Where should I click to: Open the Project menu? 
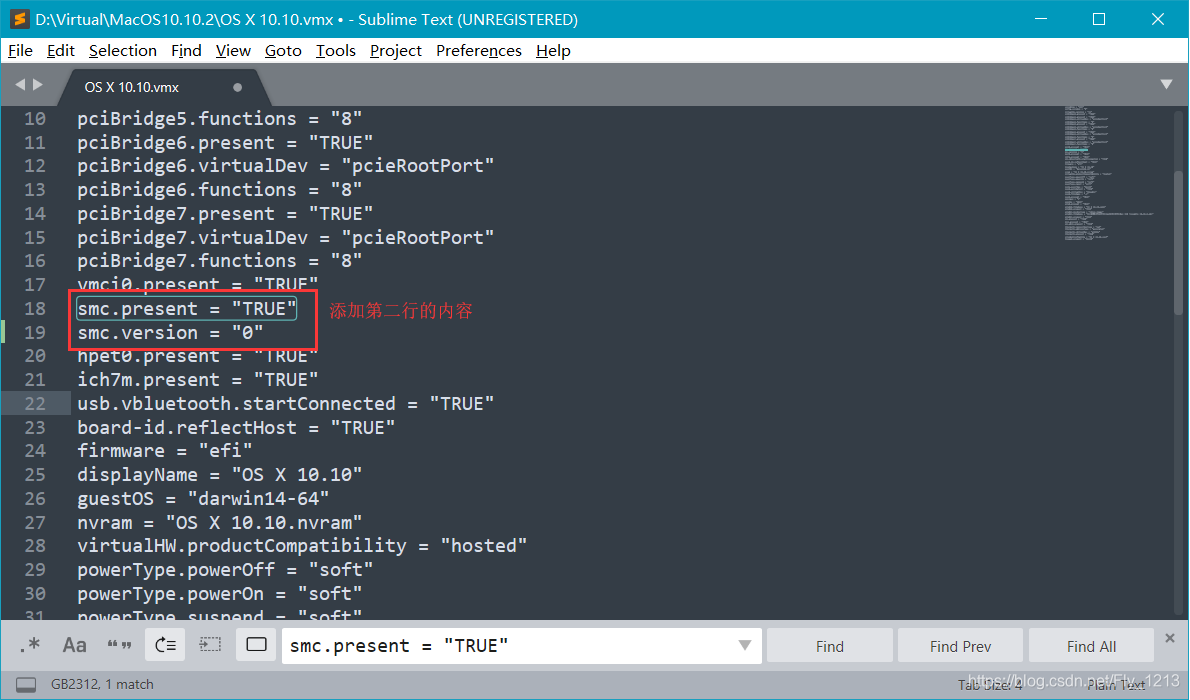point(395,51)
